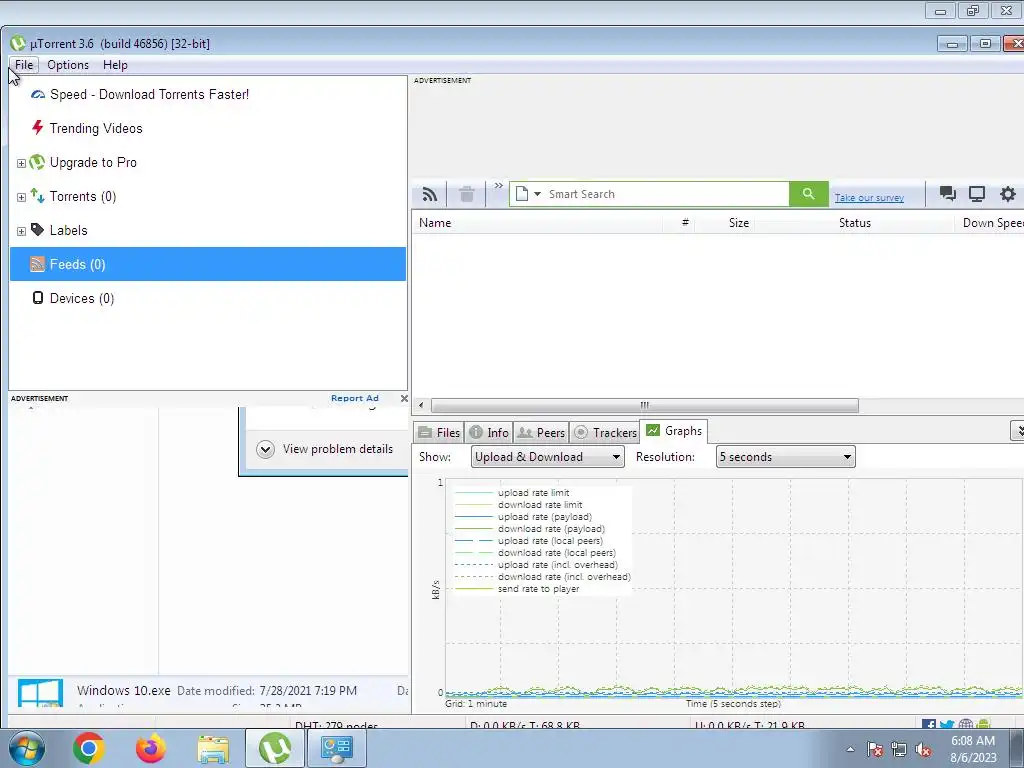This screenshot has height=768, width=1024.
Task: Sort by the Status column header
Action: pyautogui.click(x=855, y=223)
